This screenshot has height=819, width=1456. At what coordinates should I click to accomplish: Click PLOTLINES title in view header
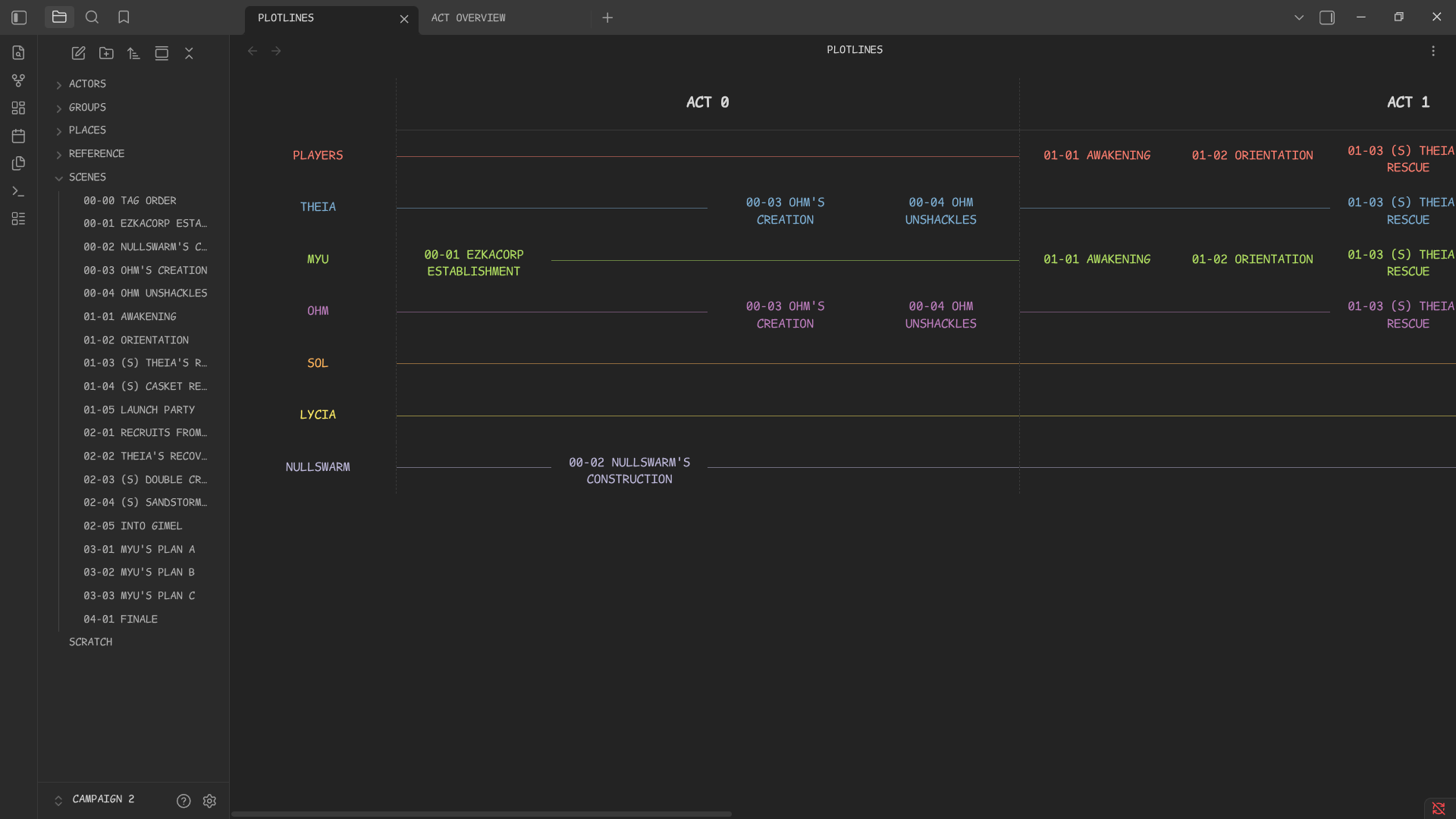point(855,50)
